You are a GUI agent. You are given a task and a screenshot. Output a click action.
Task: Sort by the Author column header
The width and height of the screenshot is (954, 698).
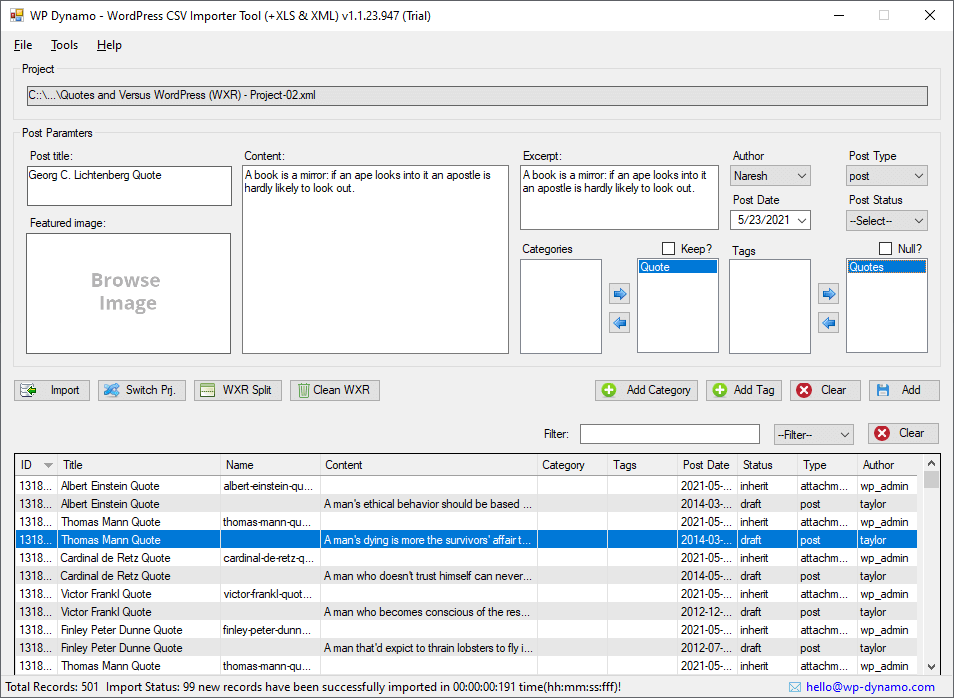pyautogui.click(x=887, y=465)
